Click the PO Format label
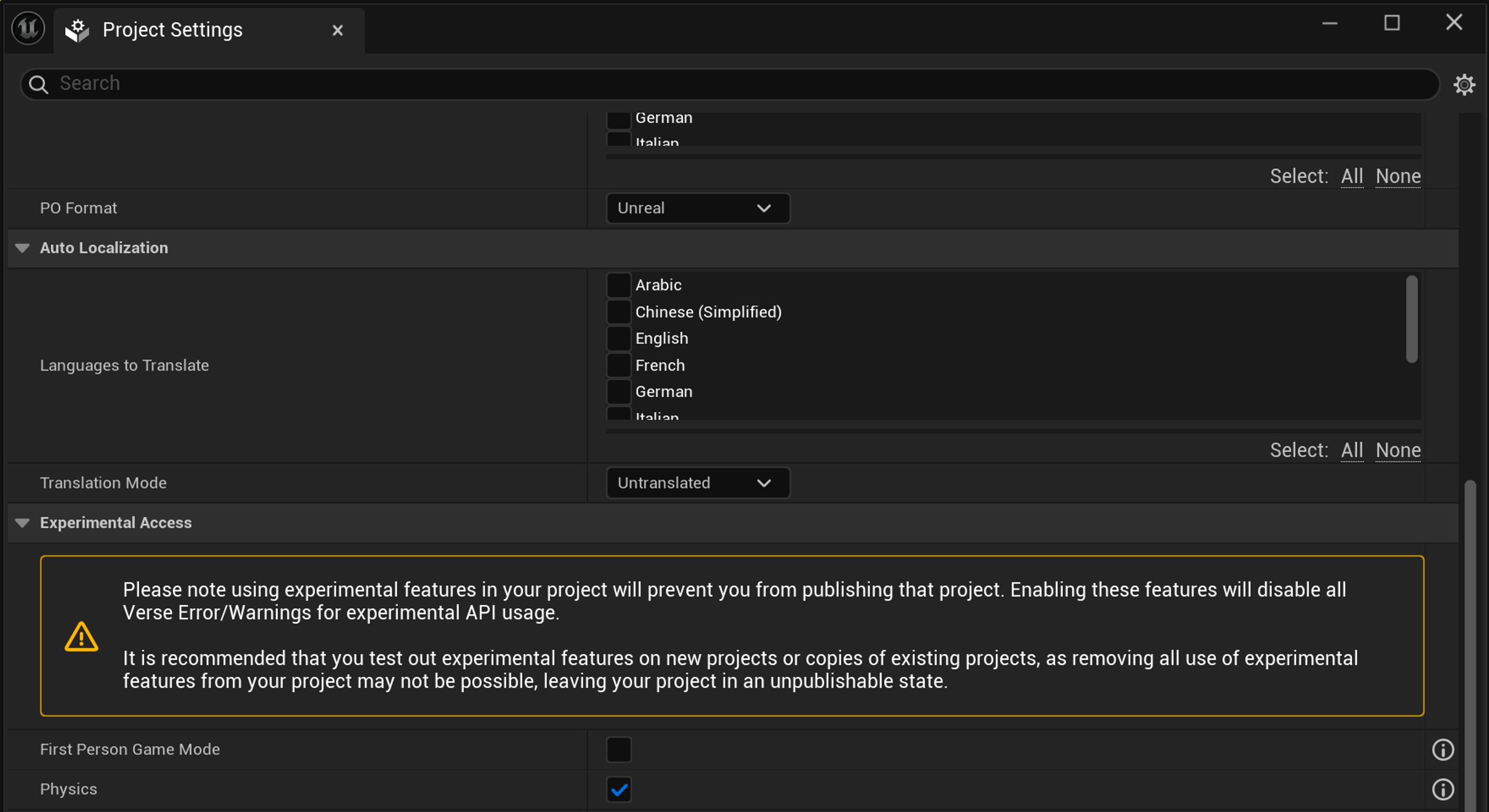 78,208
